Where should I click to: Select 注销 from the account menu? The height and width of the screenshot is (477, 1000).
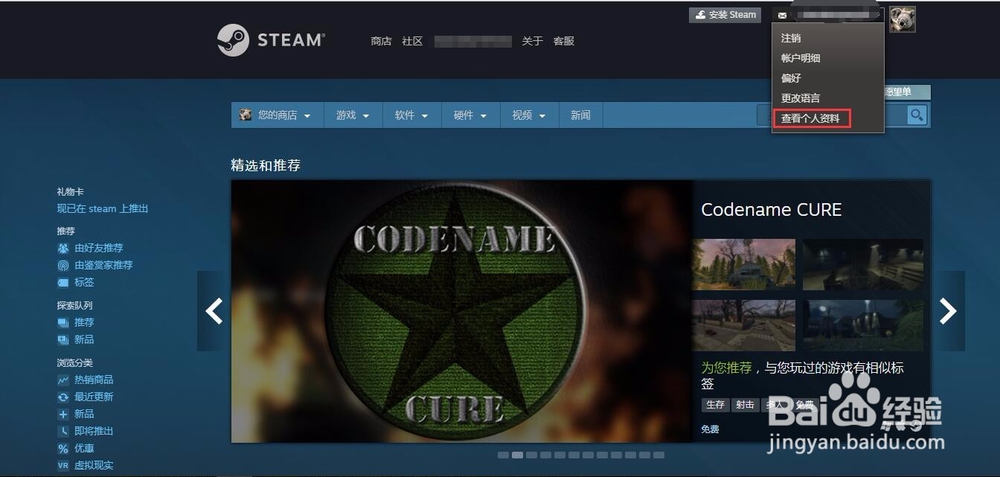791,38
